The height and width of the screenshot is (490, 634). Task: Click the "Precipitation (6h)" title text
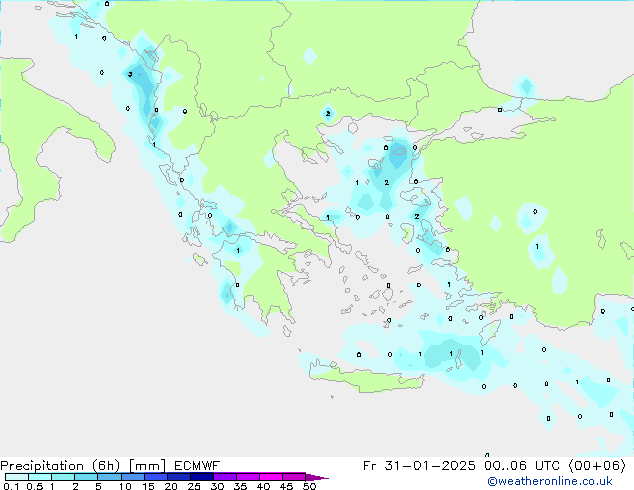60,466
